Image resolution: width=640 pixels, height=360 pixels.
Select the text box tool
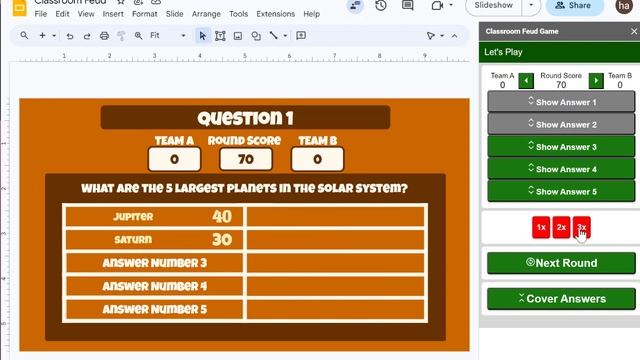(x=220, y=36)
